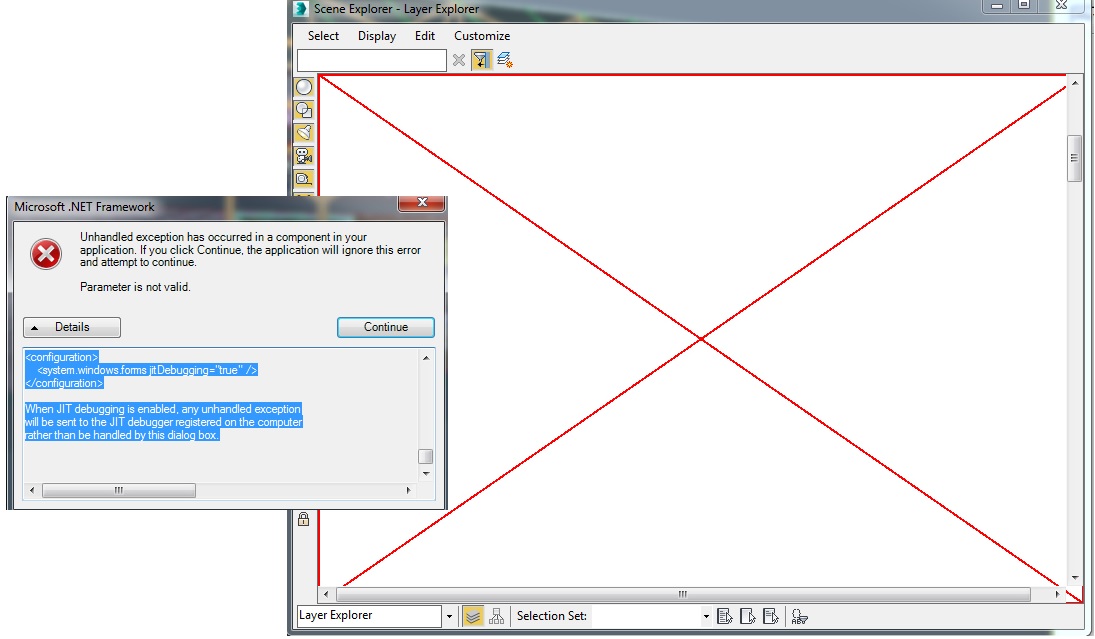
Task: Switch to hierarchy view using the bottom status icon
Action: tap(498, 616)
